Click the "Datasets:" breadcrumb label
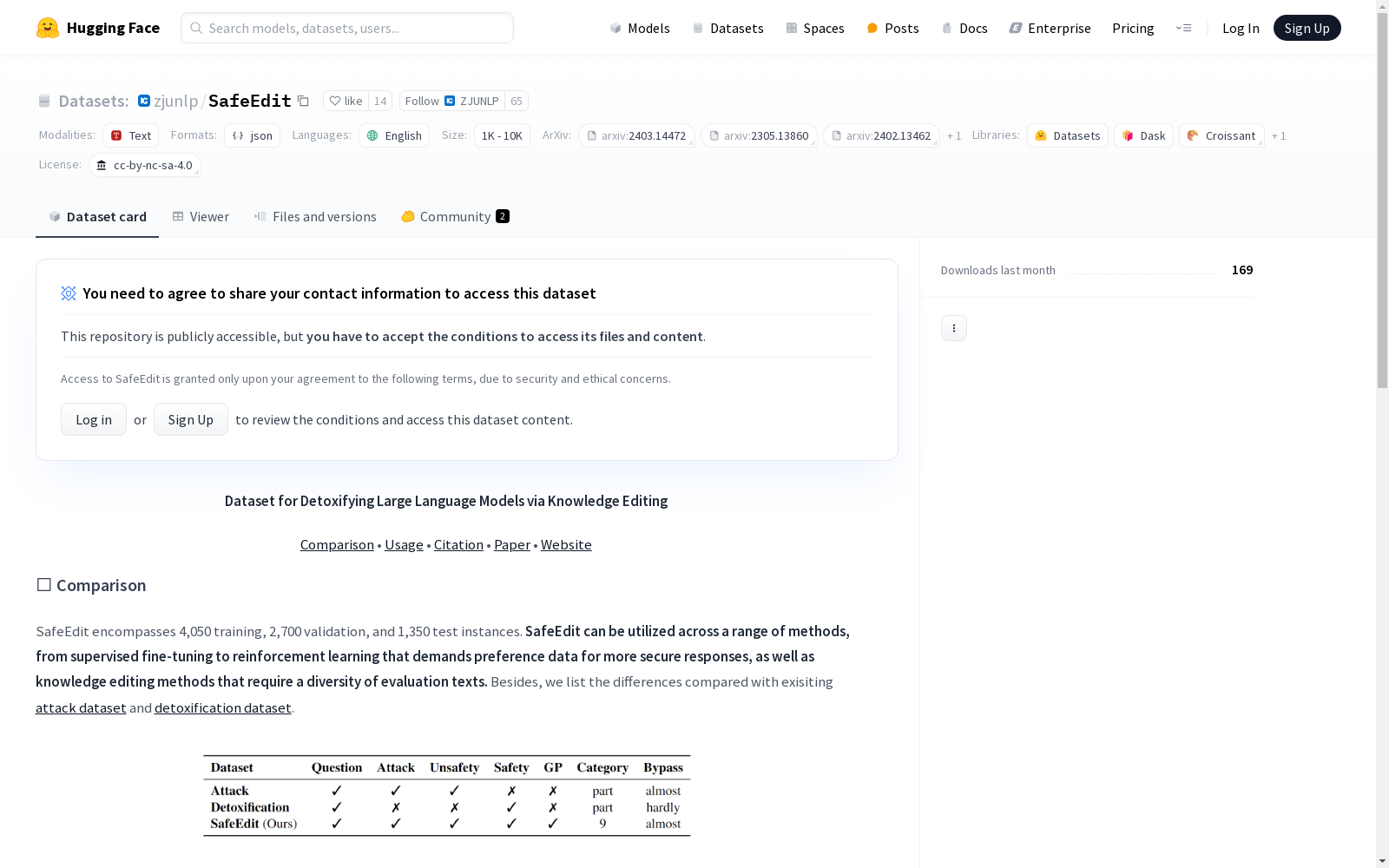The width and height of the screenshot is (1389, 868). point(93,101)
